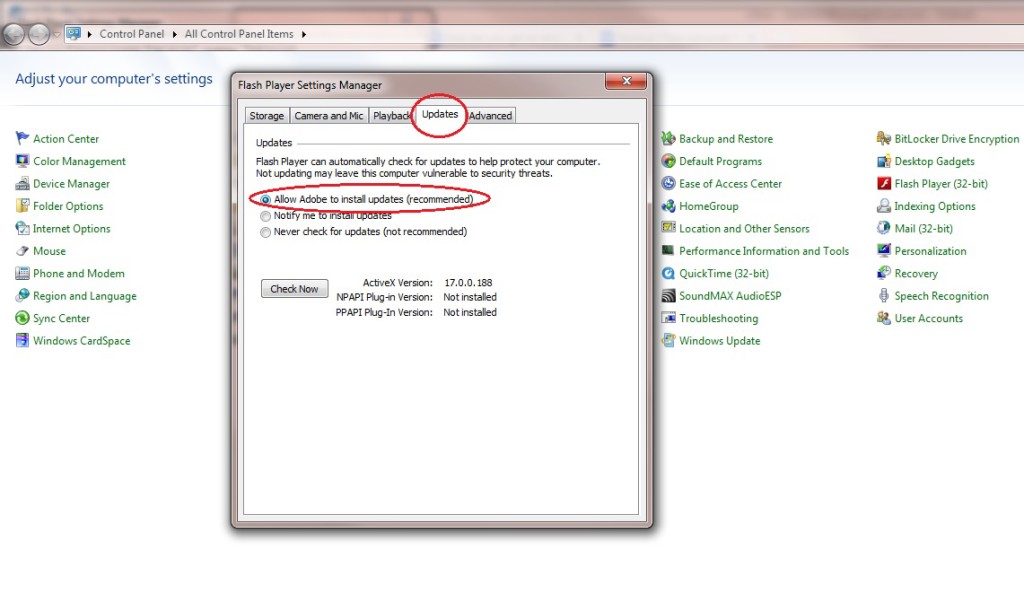Click PPAPI Plug-In Version label

384,313
